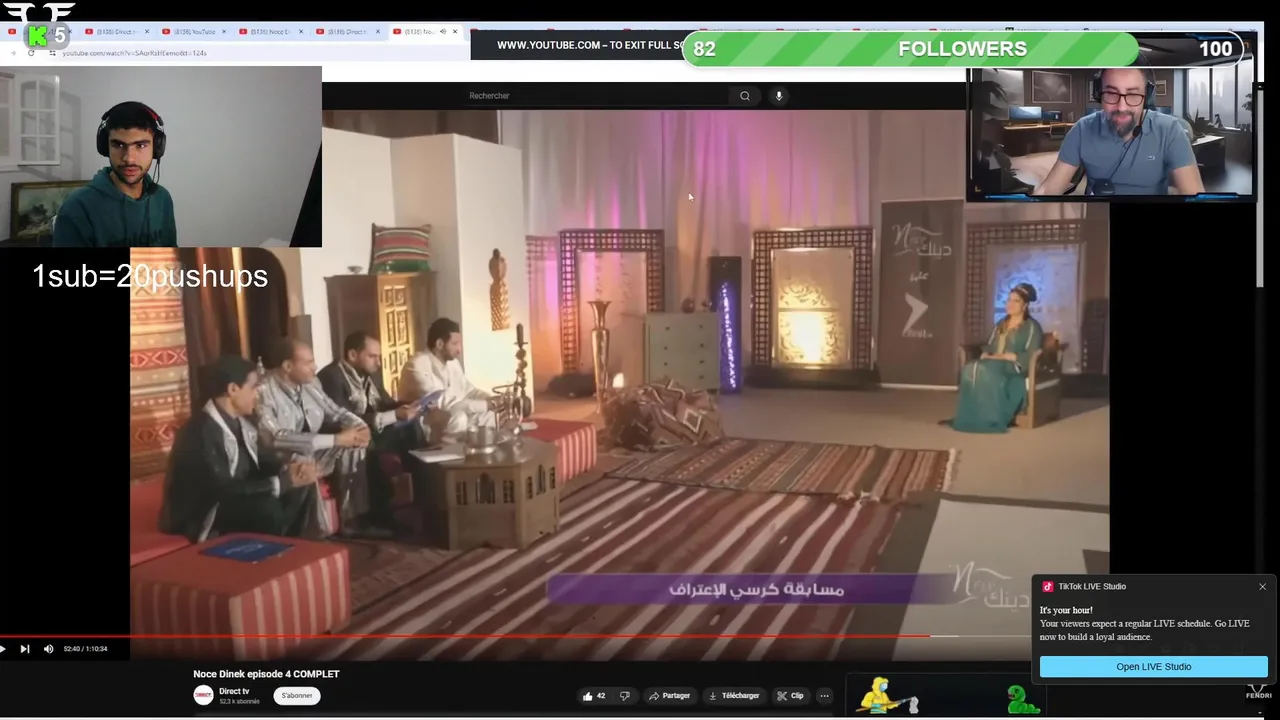Click the top-left streamer webcam overlay
Screen dimensions: 1280x720
(161, 156)
